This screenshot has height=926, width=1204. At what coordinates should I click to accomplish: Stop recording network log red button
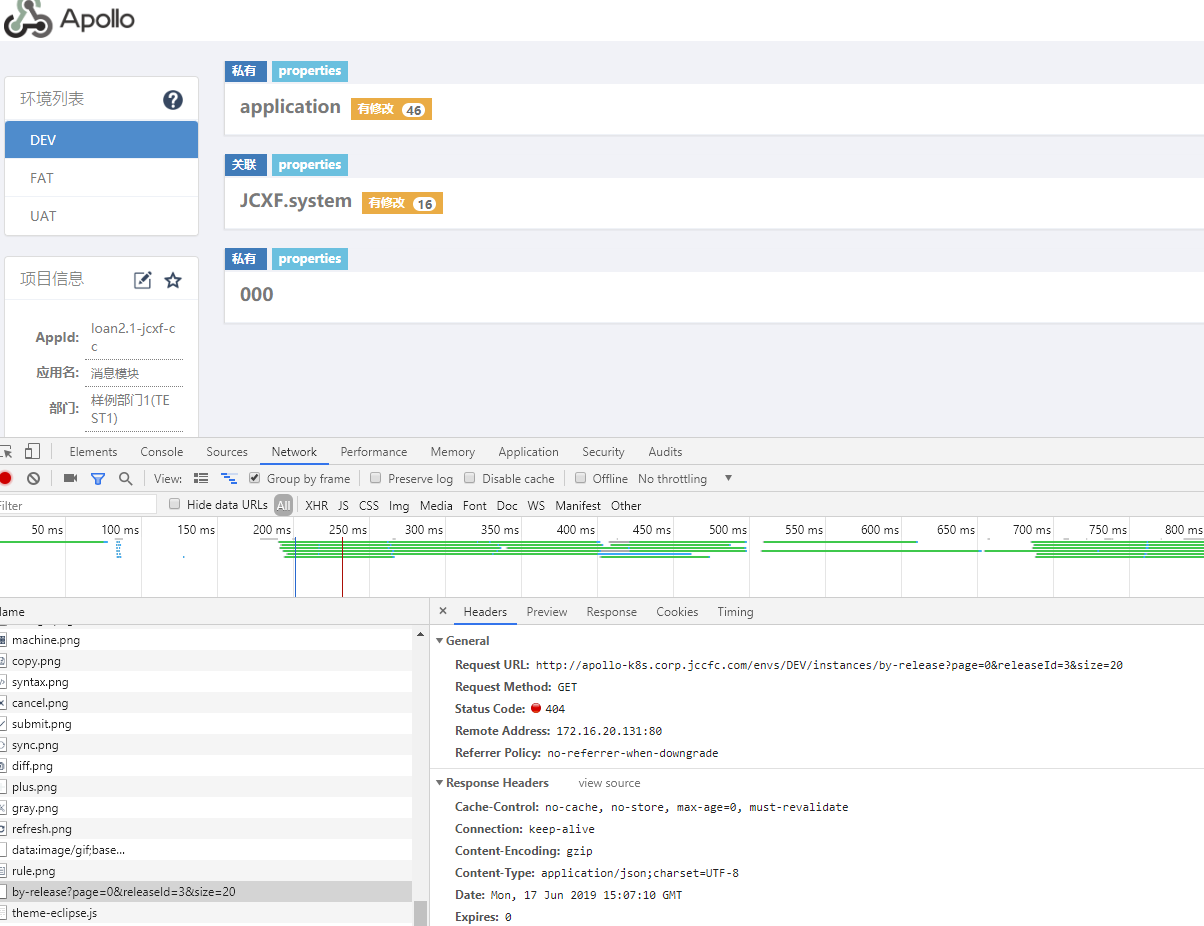point(5,478)
